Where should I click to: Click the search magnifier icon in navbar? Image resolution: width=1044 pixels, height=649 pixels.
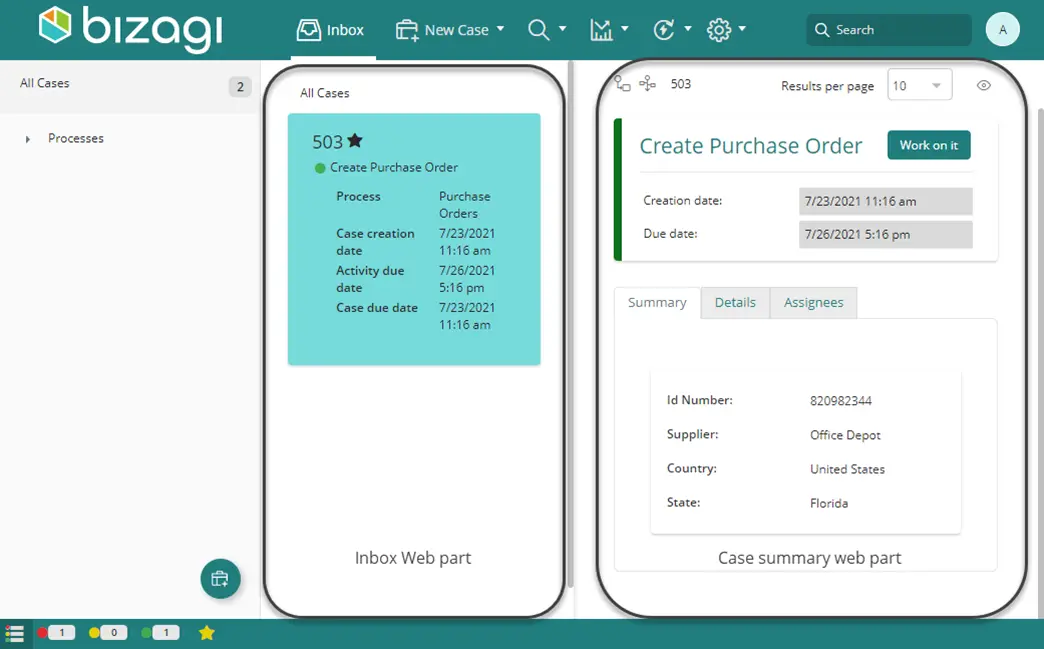coord(538,30)
